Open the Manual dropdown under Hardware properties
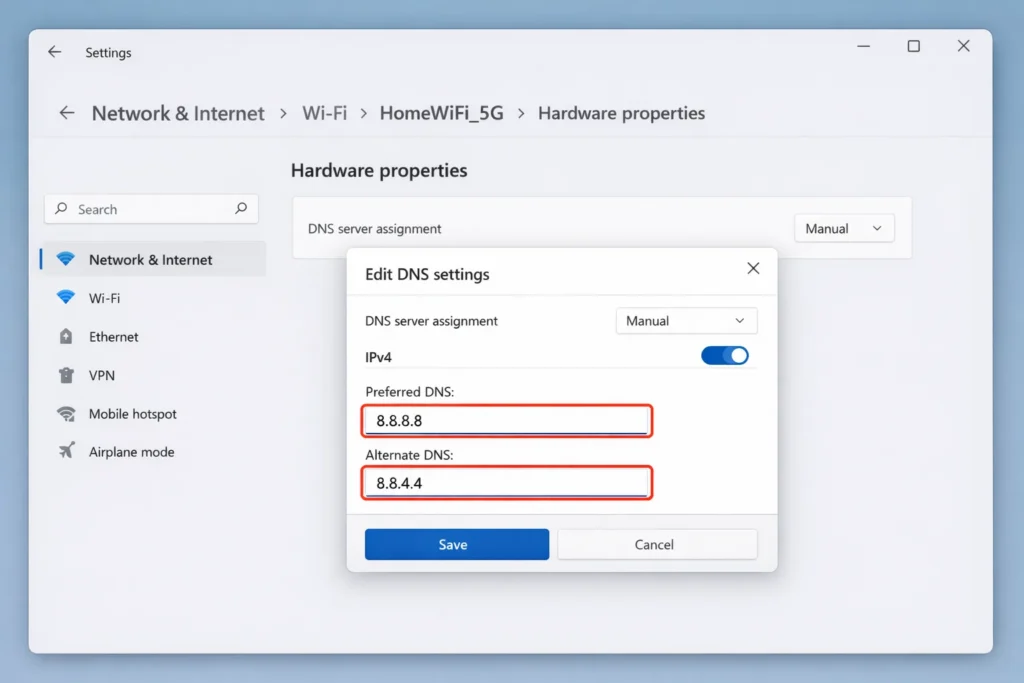Image resolution: width=1024 pixels, height=683 pixels. 843,228
